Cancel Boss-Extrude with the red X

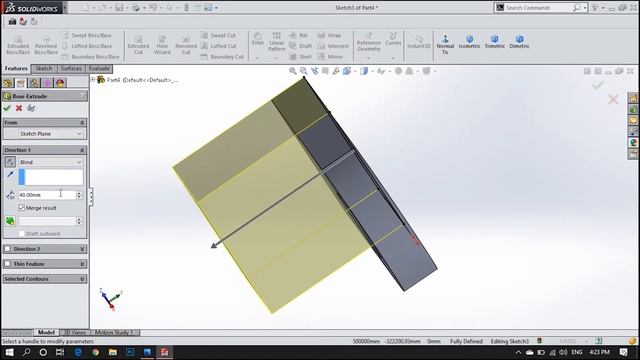pyautogui.click(x=19, y=108)
